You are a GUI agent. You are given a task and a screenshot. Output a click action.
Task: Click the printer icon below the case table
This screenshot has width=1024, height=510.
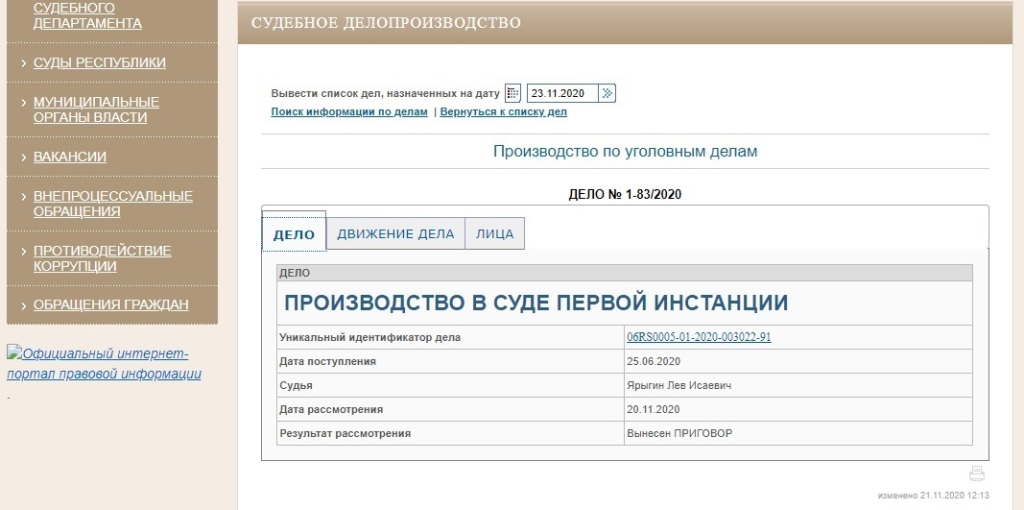coord(977,474)
